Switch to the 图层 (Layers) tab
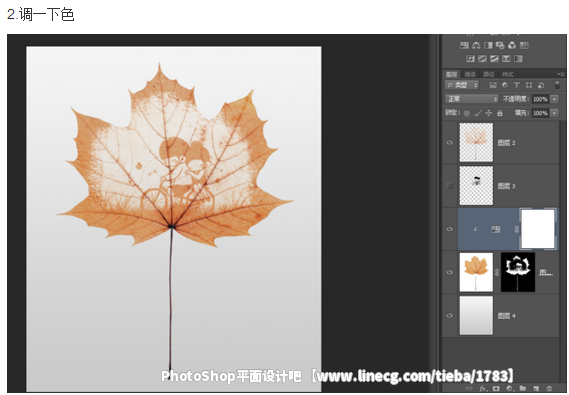The width and height of the screenshot is (569, 395). point(452,74)
